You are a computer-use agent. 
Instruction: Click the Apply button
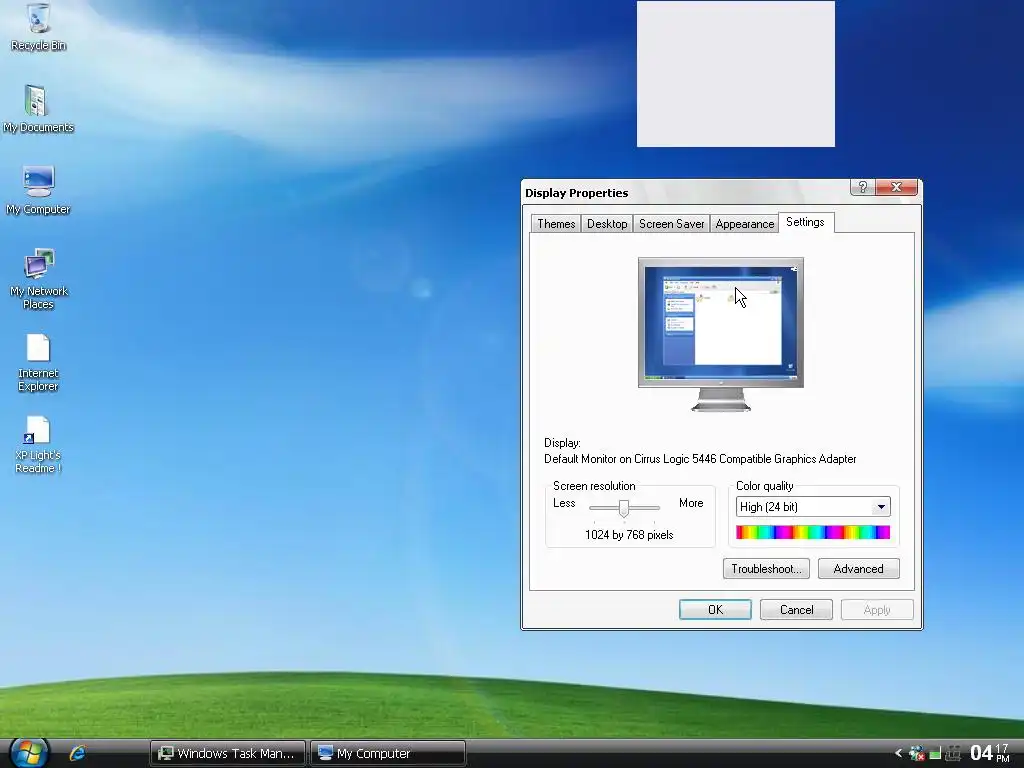[877, 609]
